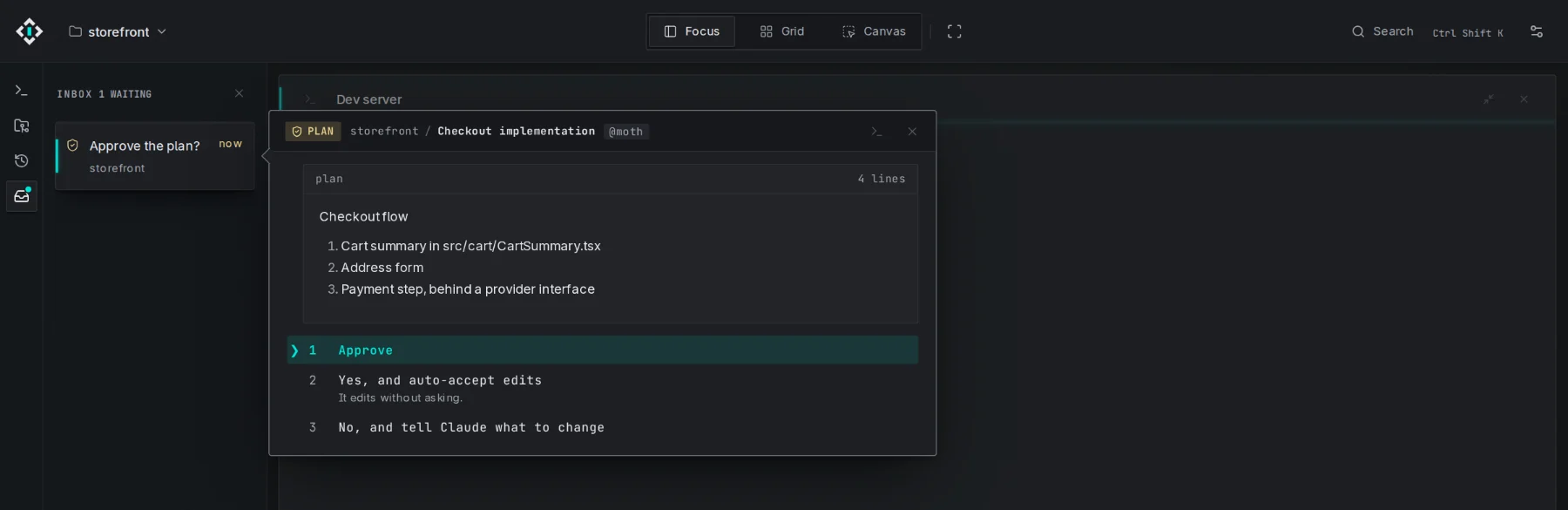Close the plan dialog
Screen dimensions: 1568x510
[x=912, y=132]
